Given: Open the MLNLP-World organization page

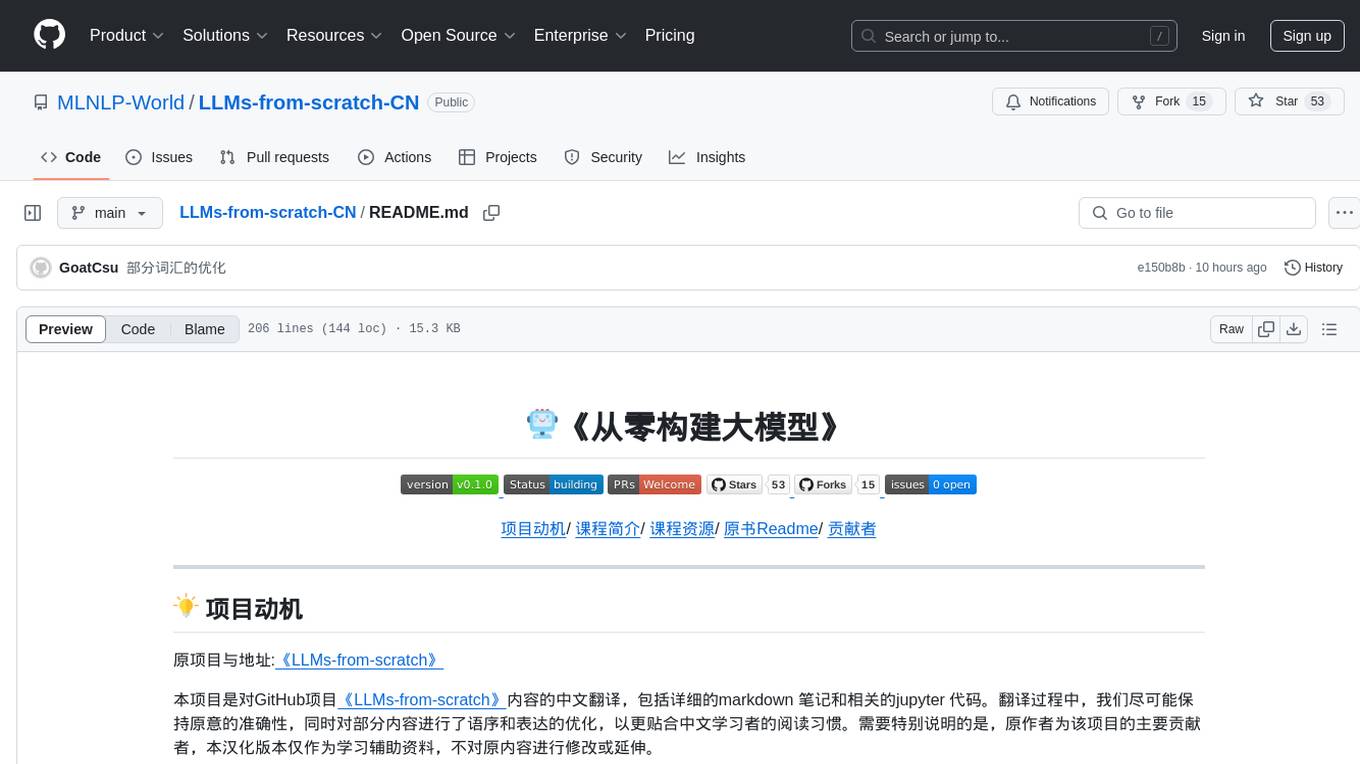Looking at the screenshot, I should pyautogui.click(x=121, y=102).
